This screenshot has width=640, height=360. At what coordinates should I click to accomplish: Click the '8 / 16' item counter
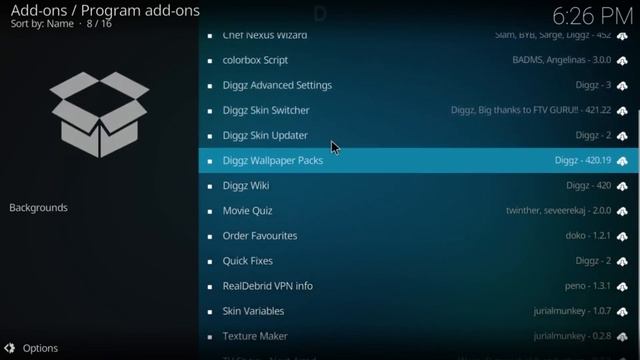(99, 24)
